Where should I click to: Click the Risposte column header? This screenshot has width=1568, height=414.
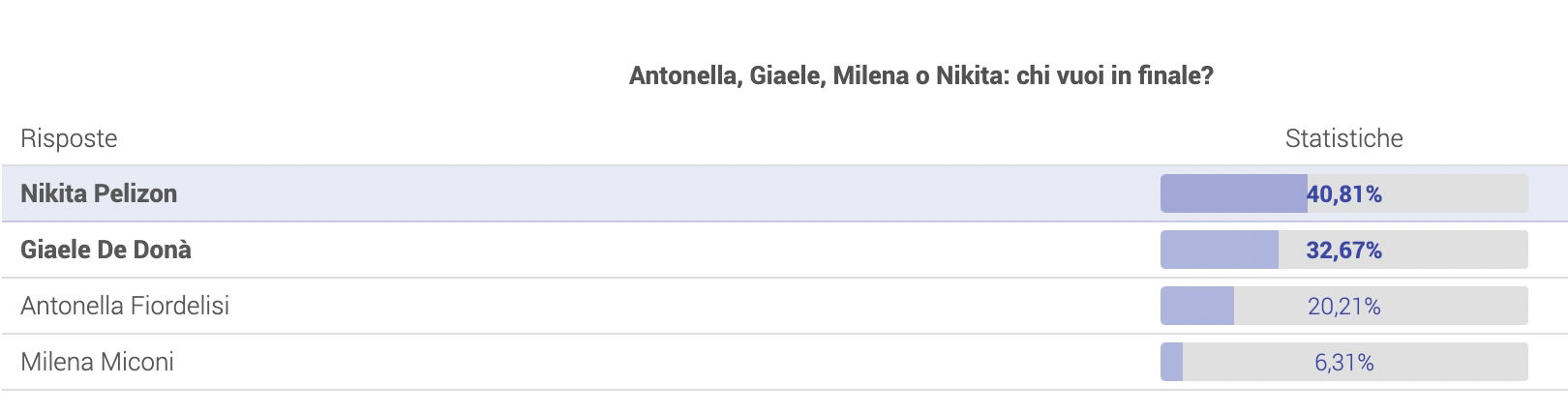pyautogui.click(x=69, y=138)
